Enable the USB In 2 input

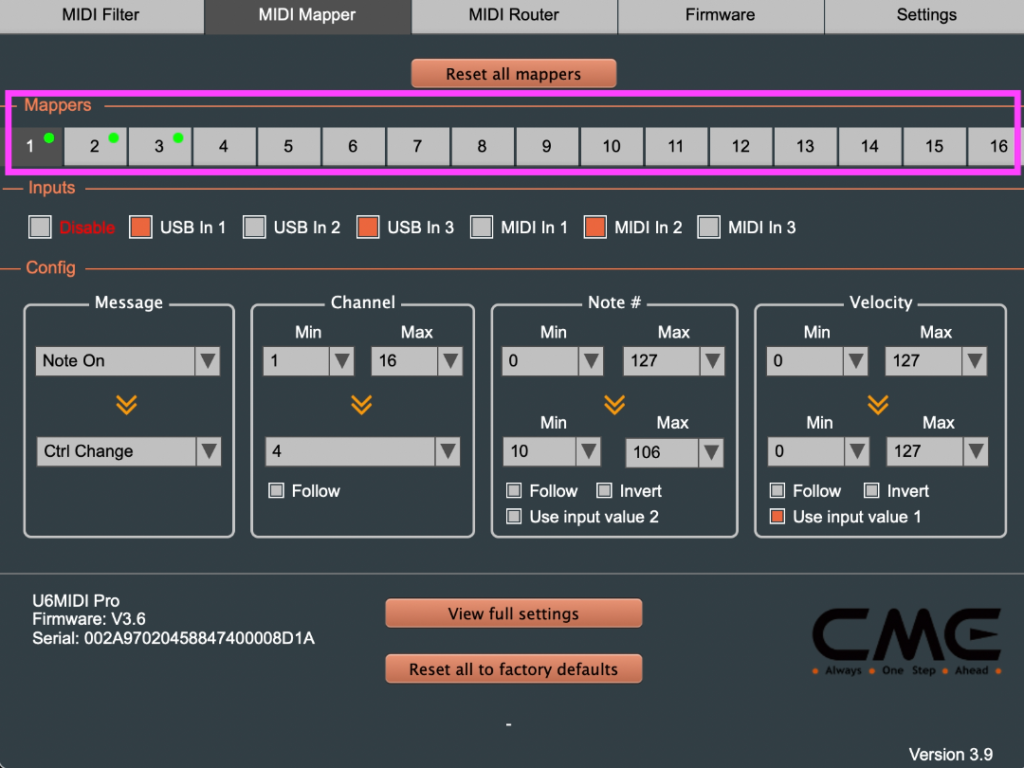pos(253,227)
